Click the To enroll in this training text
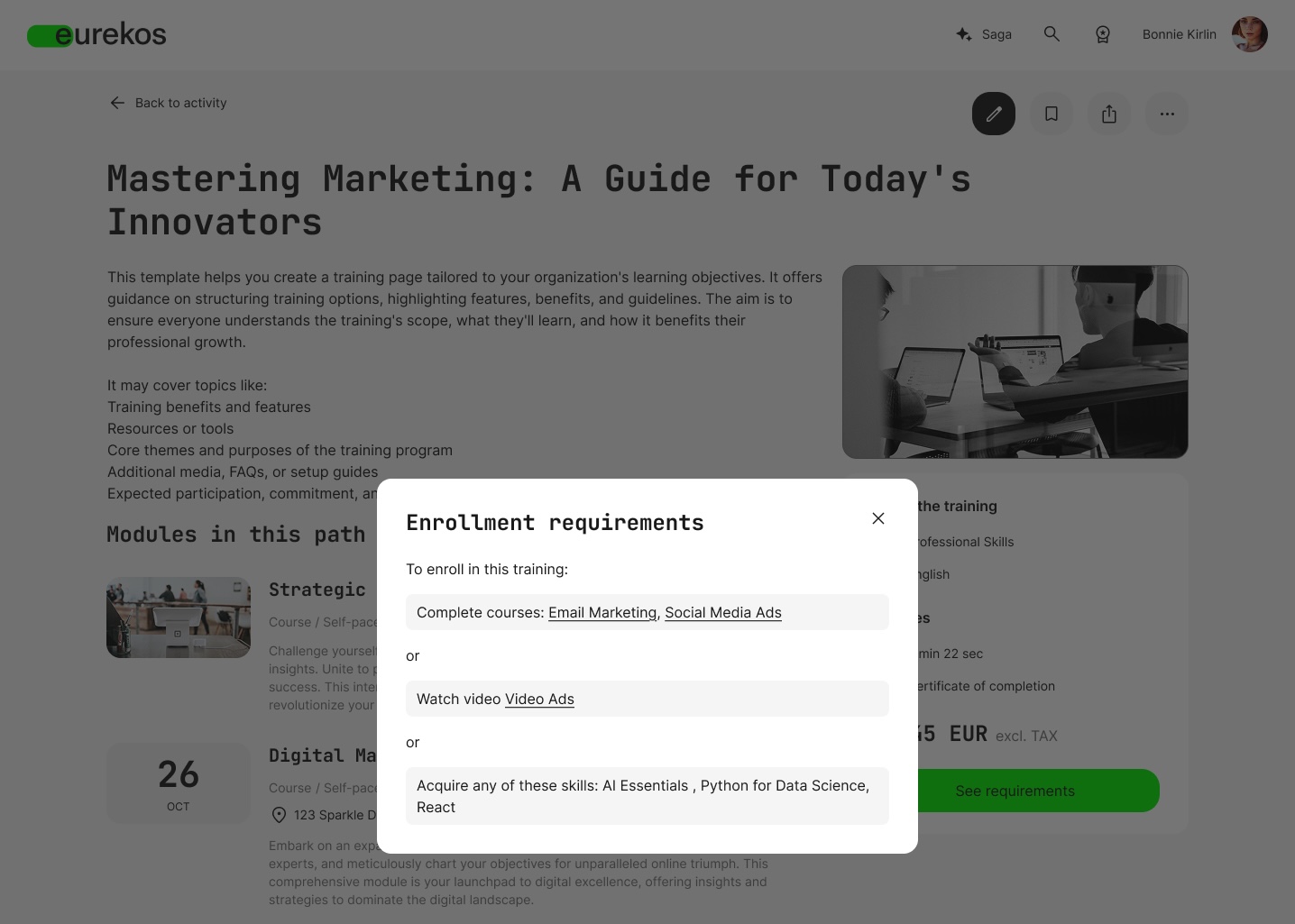Image resolution: width=1295 pixels, height=924 pixels. point(487,569)
